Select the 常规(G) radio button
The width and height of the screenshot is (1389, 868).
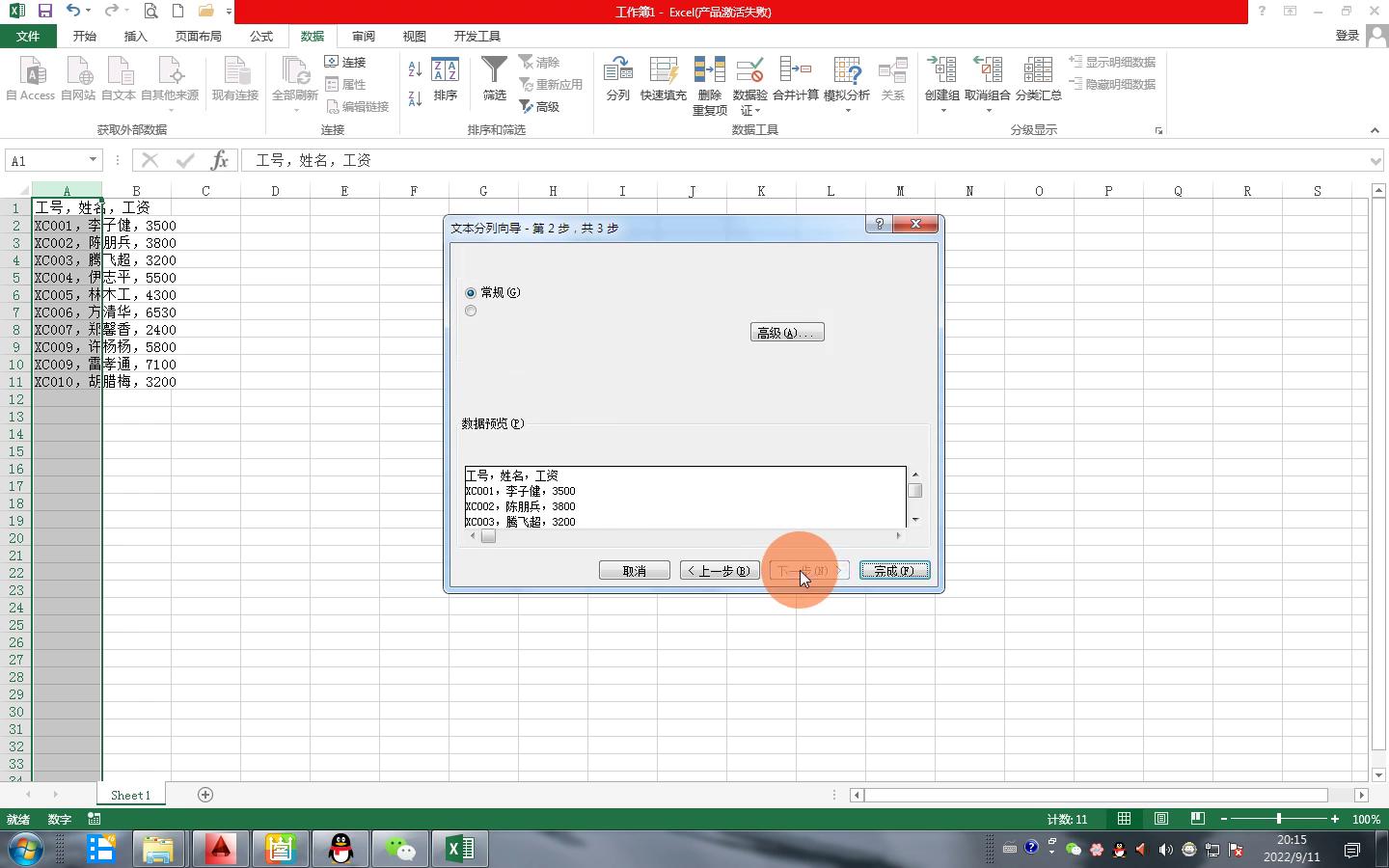pos(471,292)
